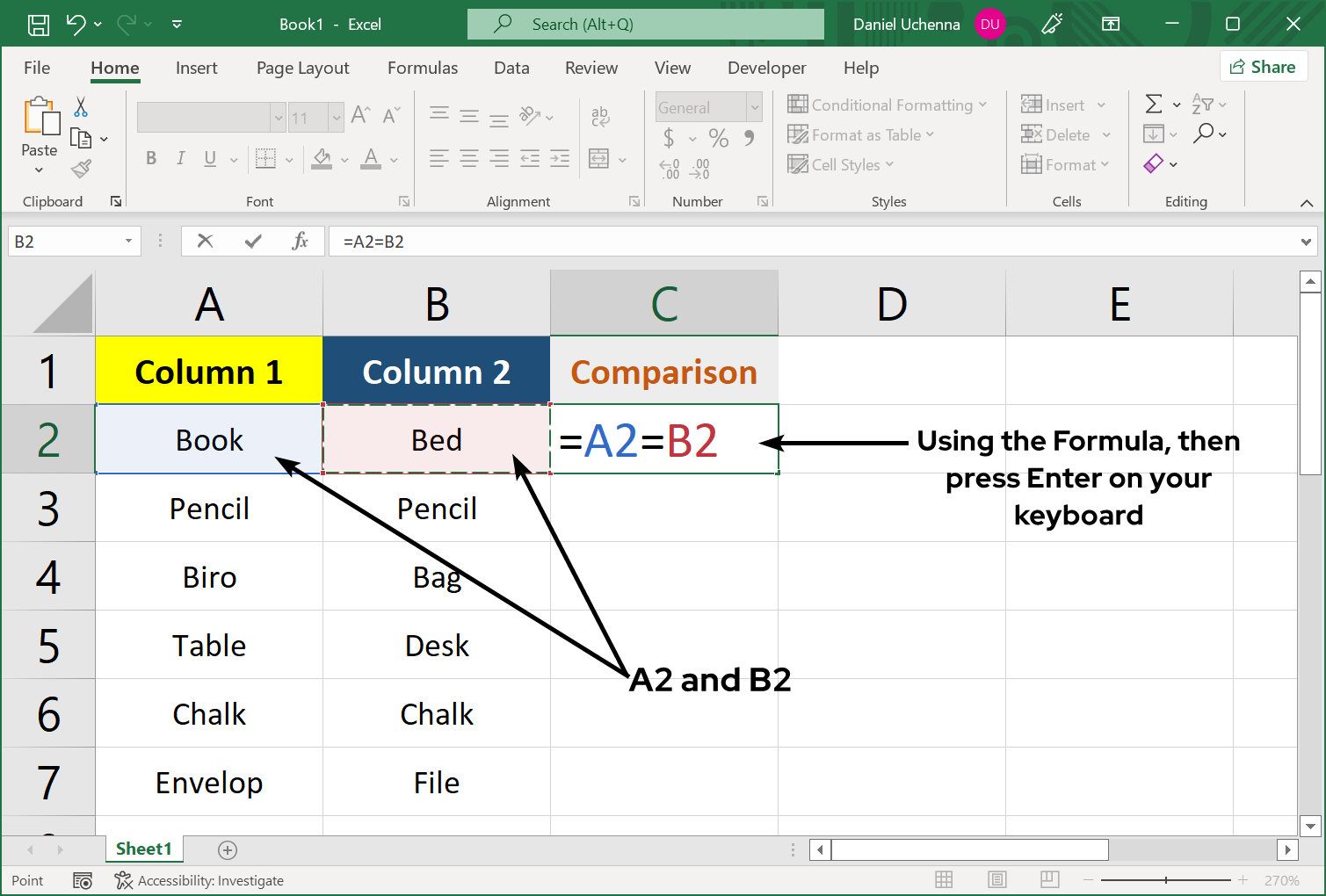Screen dimensions: 1326x896
Task: Switch to the Page Layout tab
Action: pyautogui.click(x=302, y=68)
